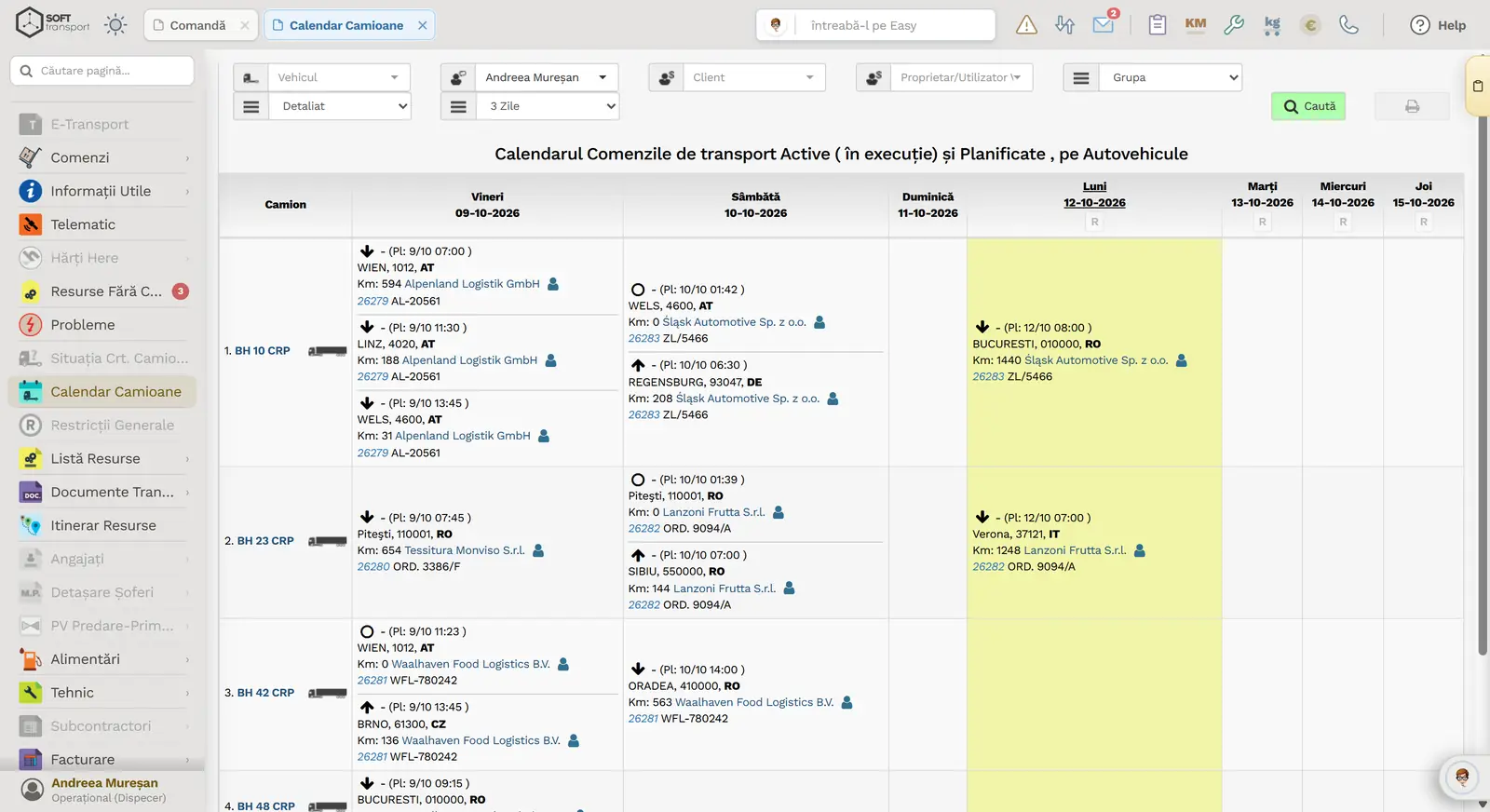Click person icon next to Tessitura Monviso

[x=538, y=550]
